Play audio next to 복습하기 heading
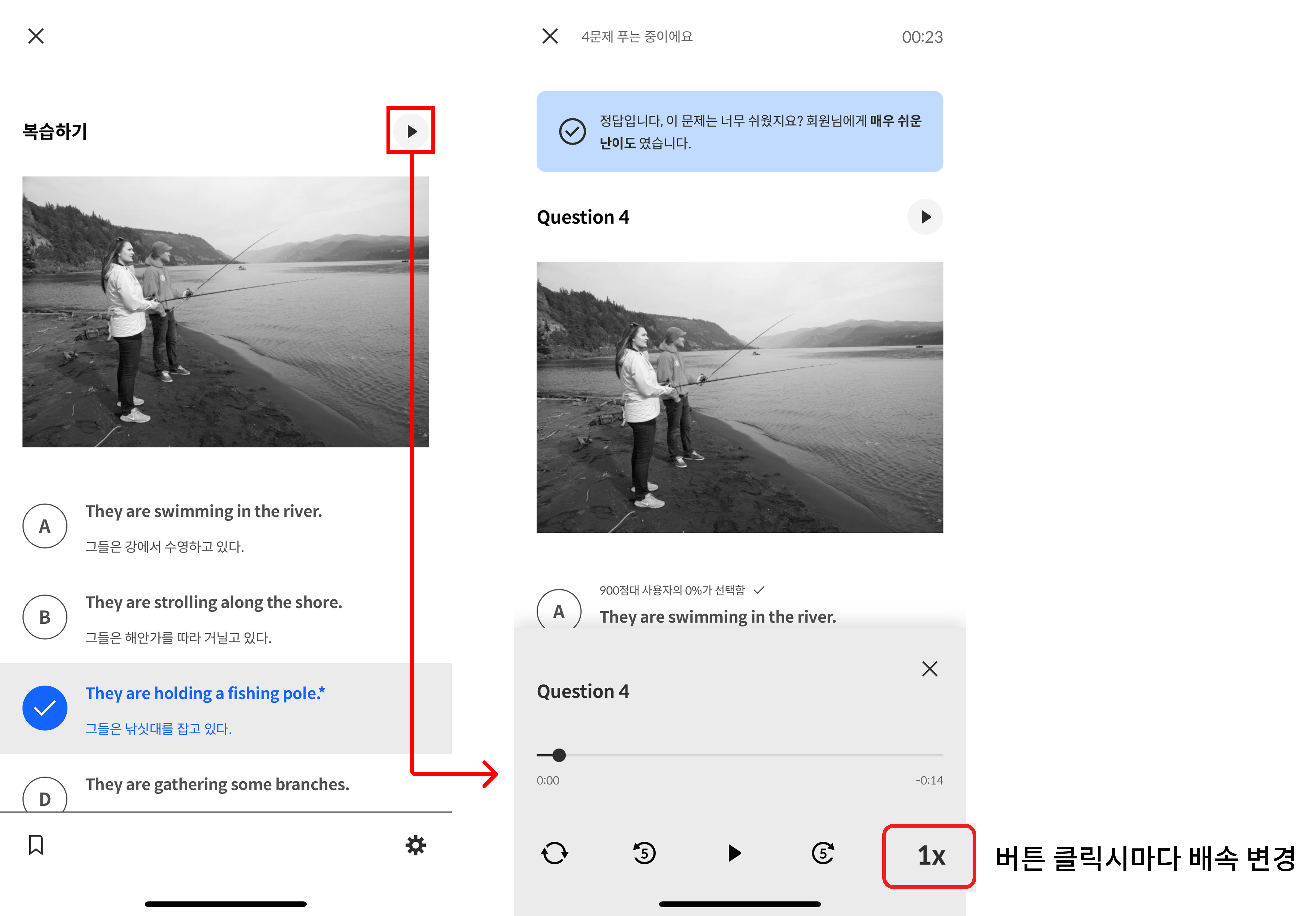 tap(411, 131)
